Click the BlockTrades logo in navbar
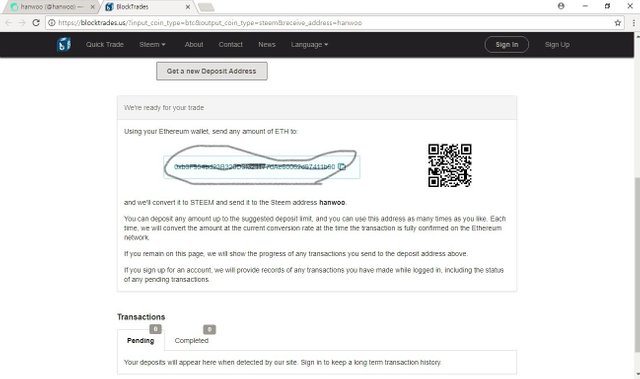 click(64, 44)
